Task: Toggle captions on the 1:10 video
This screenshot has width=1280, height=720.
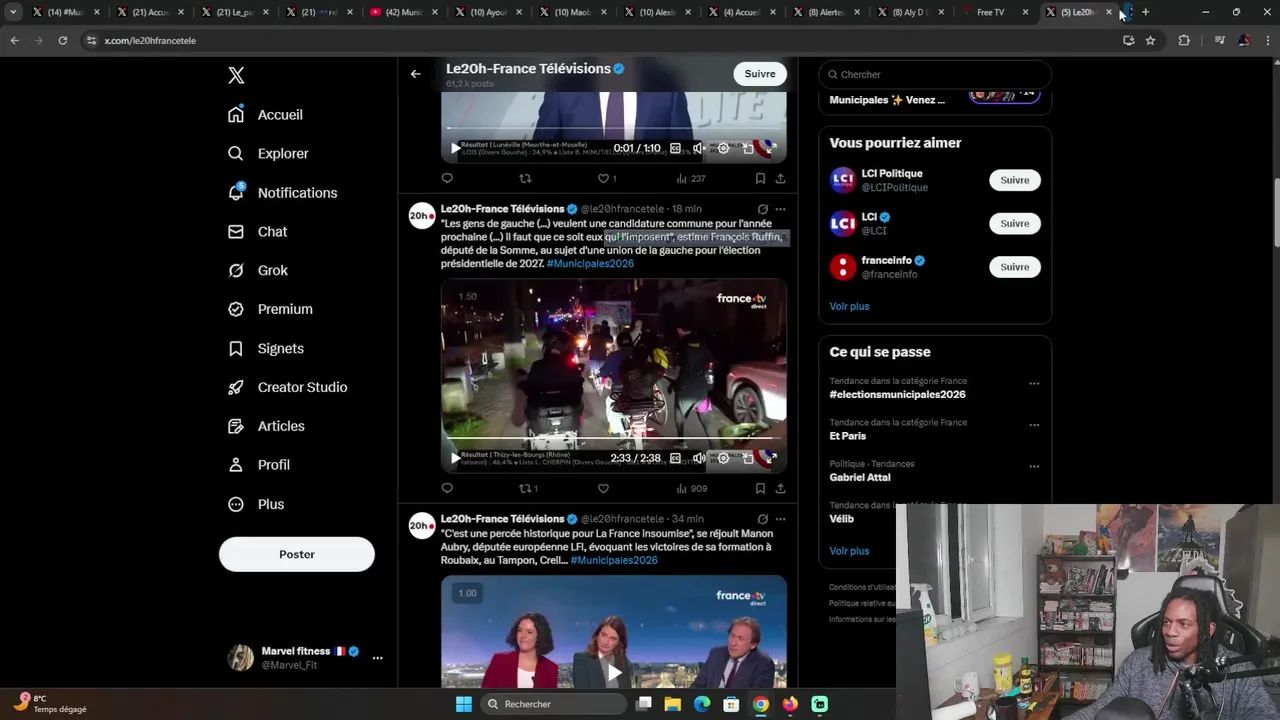Action: tap(675, 148)
